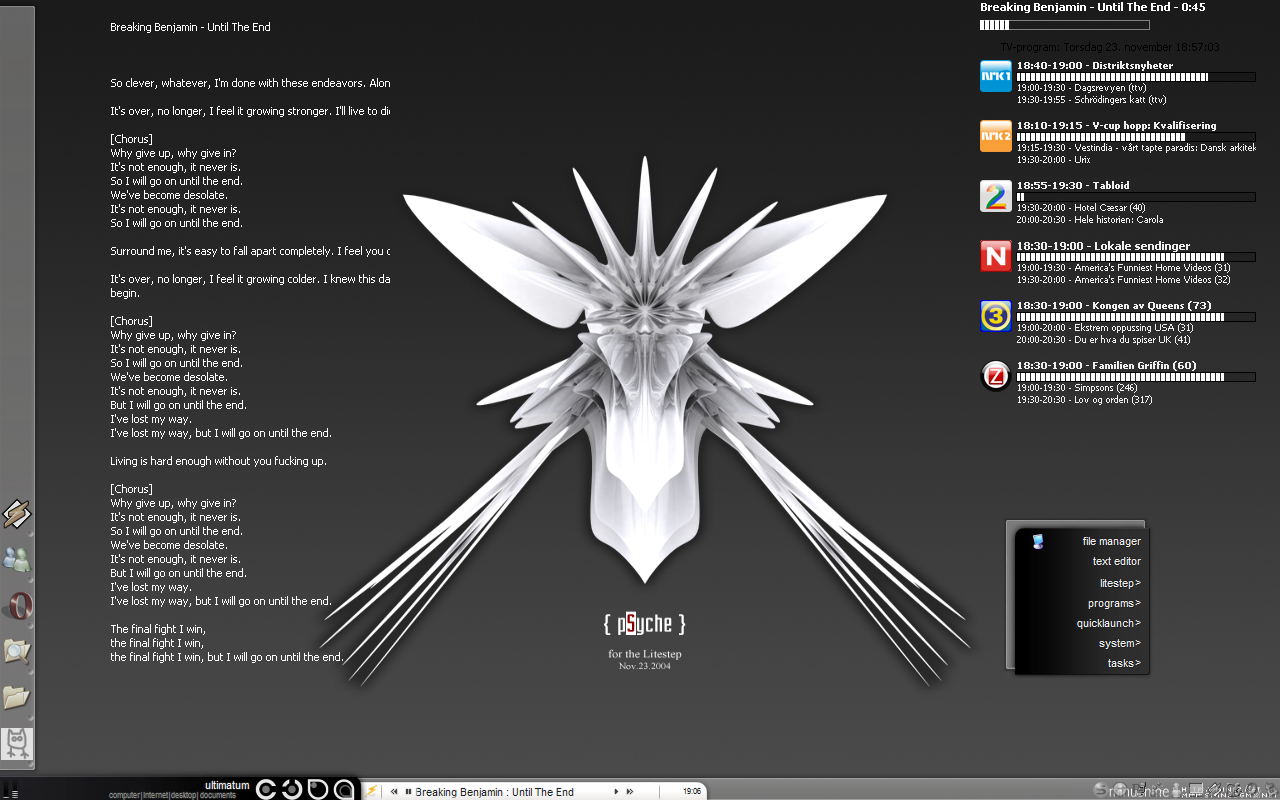Image resolution: width=1280 pixels, height=800 pixels.
Task: Open the folder search magnifier dock icon
Action: 17,652
